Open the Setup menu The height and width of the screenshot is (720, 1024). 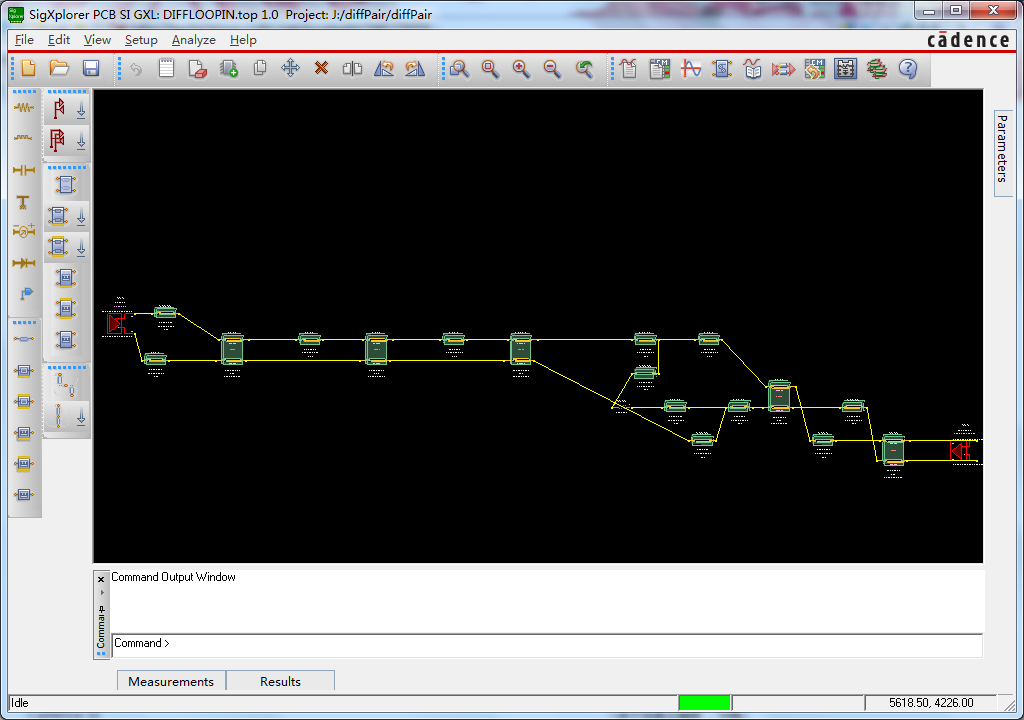click(x=141, y=40)
